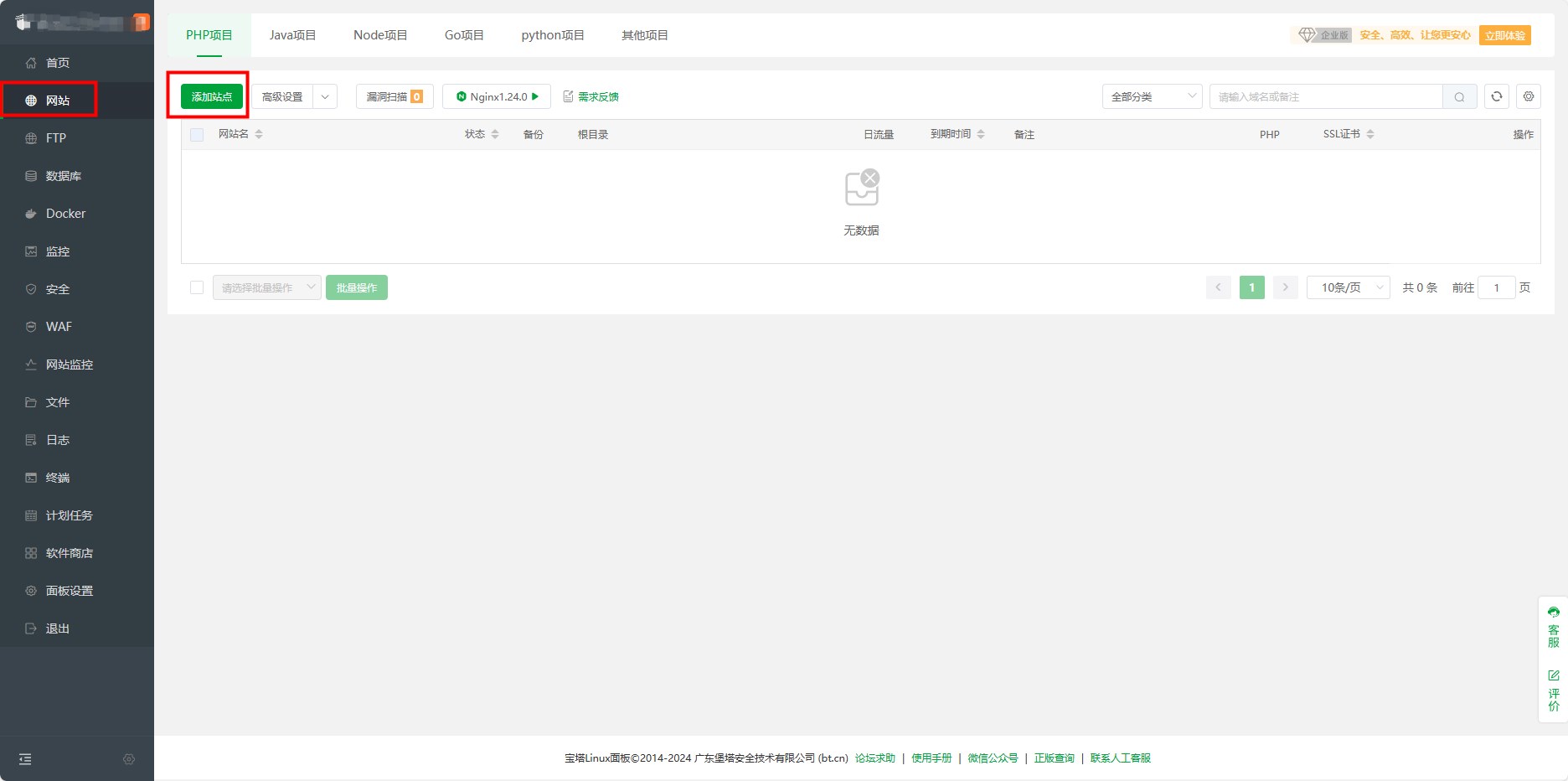This screenshot has height=781, width=1568.
Task: Open the 正版查询 footer link
Action: coord(1055,758)
